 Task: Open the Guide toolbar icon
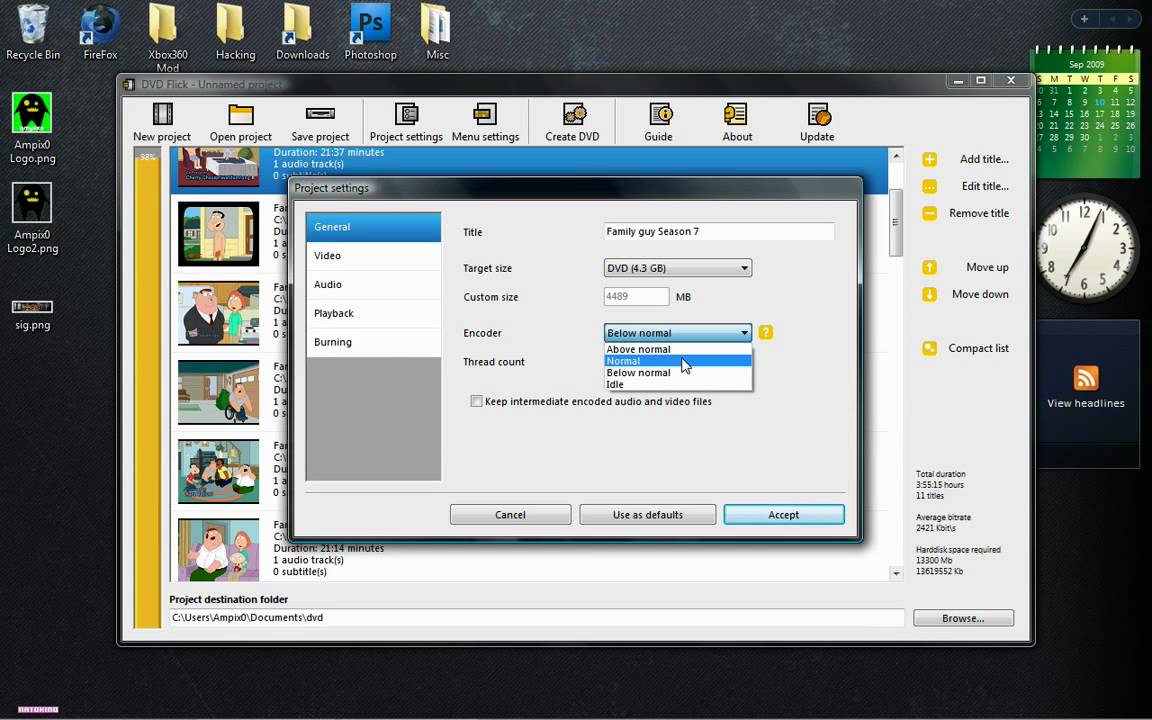[x=660, y=115]
